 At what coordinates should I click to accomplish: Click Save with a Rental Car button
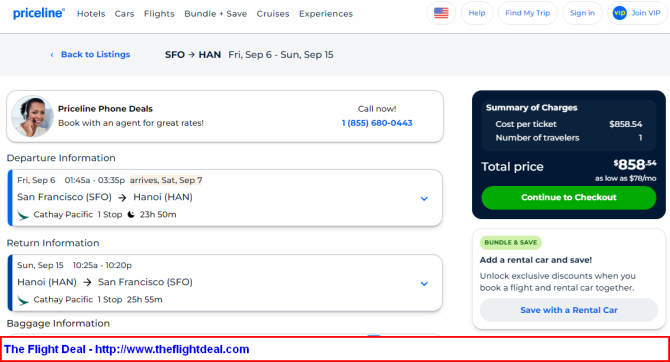pyautogui.click(x=569, y=310)
